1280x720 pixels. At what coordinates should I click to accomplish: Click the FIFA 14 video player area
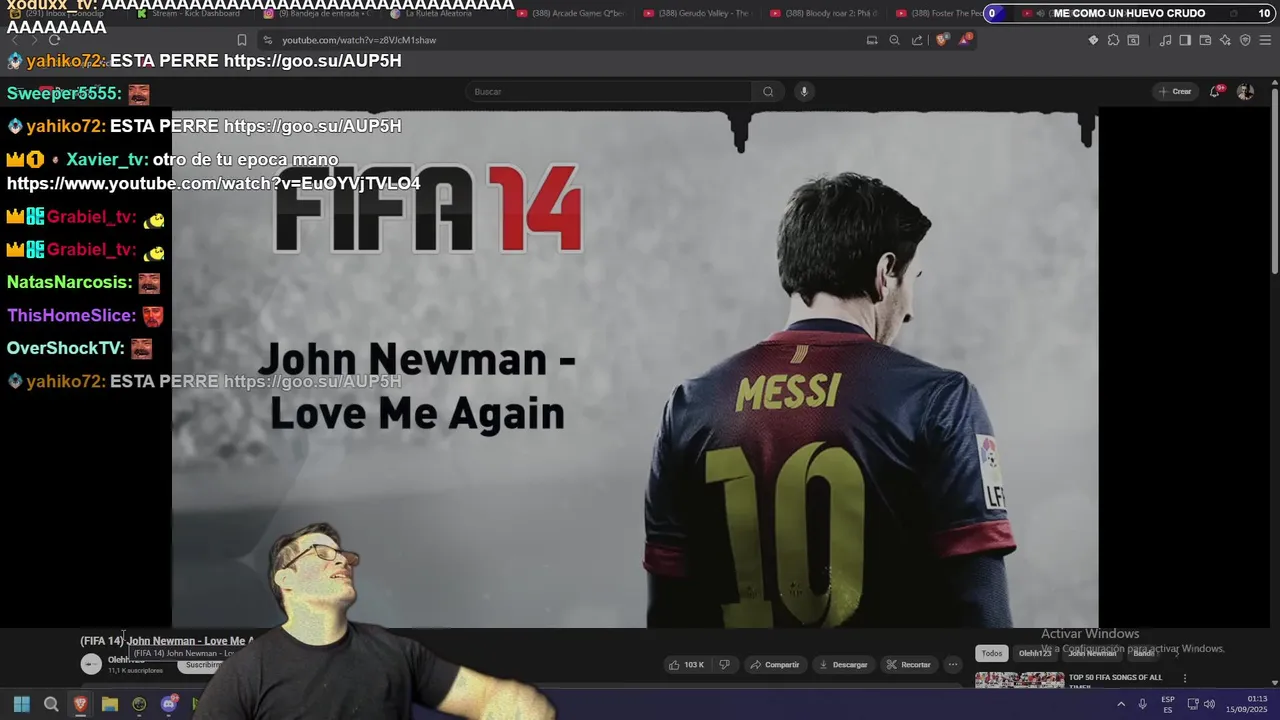pos(635,369)
